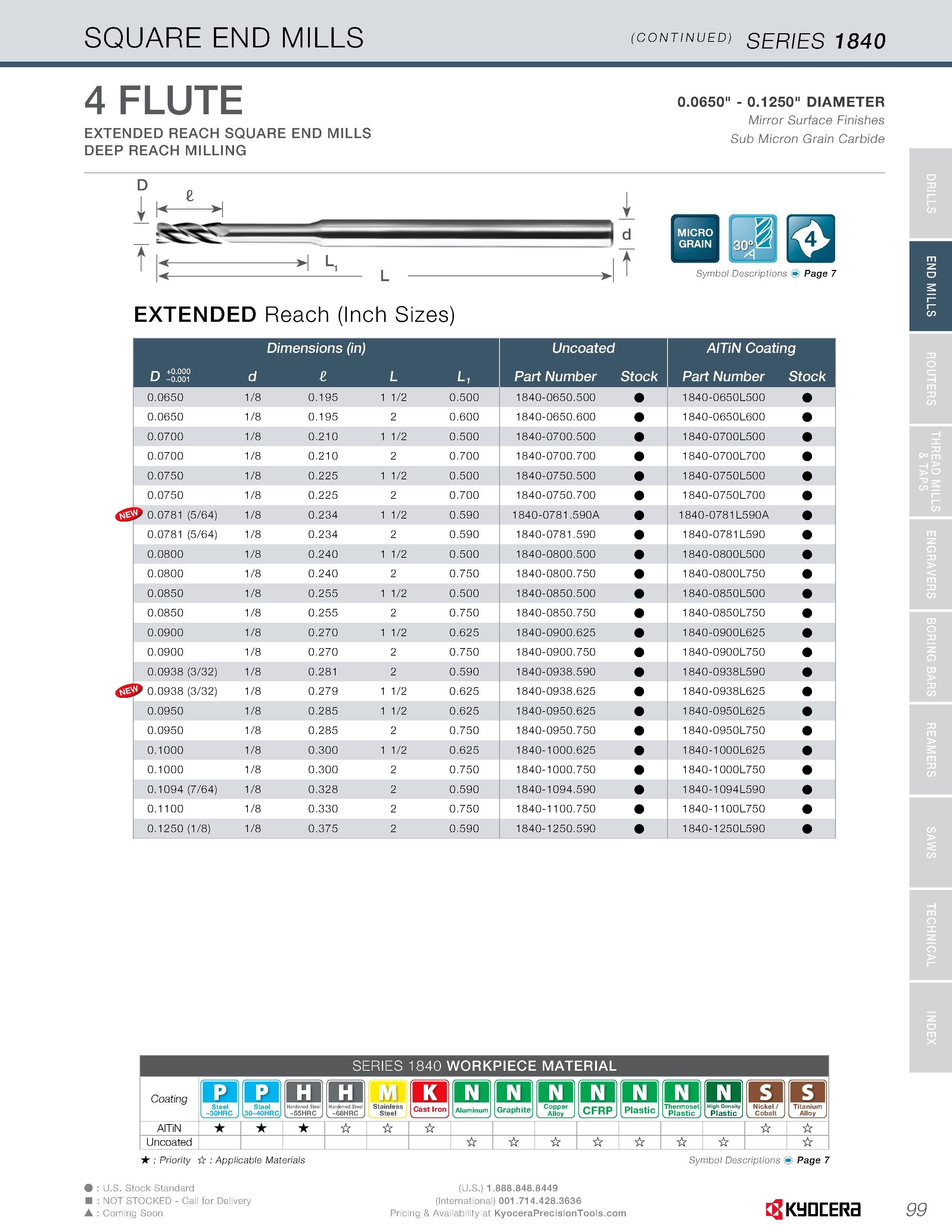Select the N CFRP material icon

pyautogui.click(x=598, y=1099)
